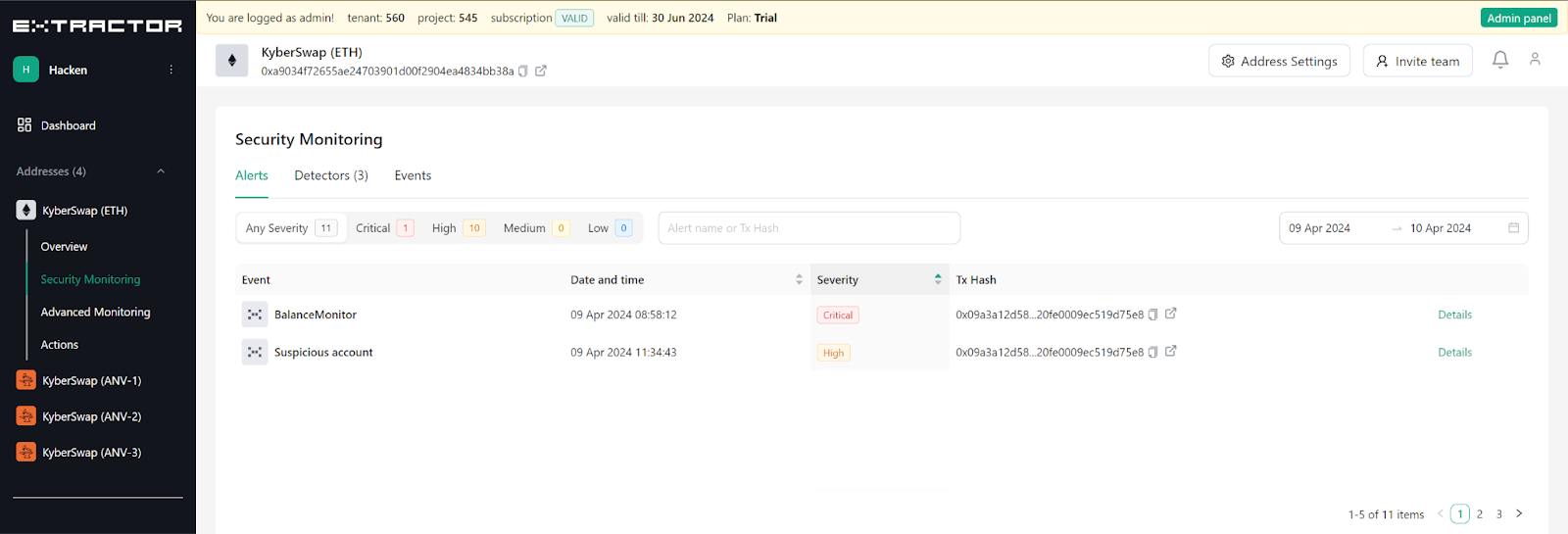Click the previous page arrow

point(1440,513)
